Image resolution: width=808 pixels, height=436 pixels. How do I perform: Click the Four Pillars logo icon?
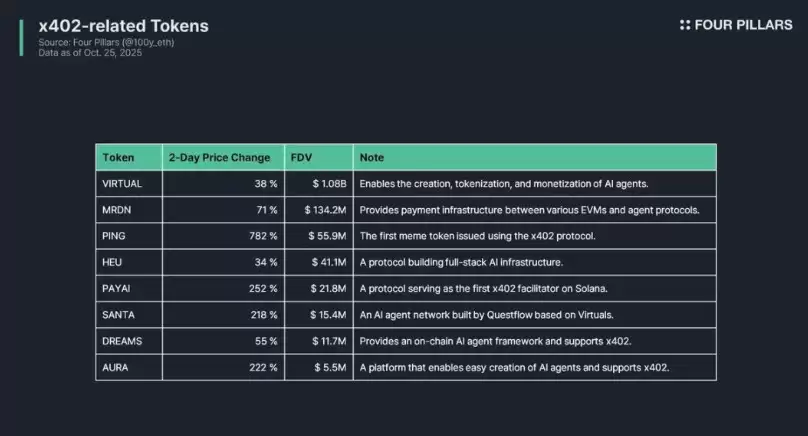click(x=685, y=25)
